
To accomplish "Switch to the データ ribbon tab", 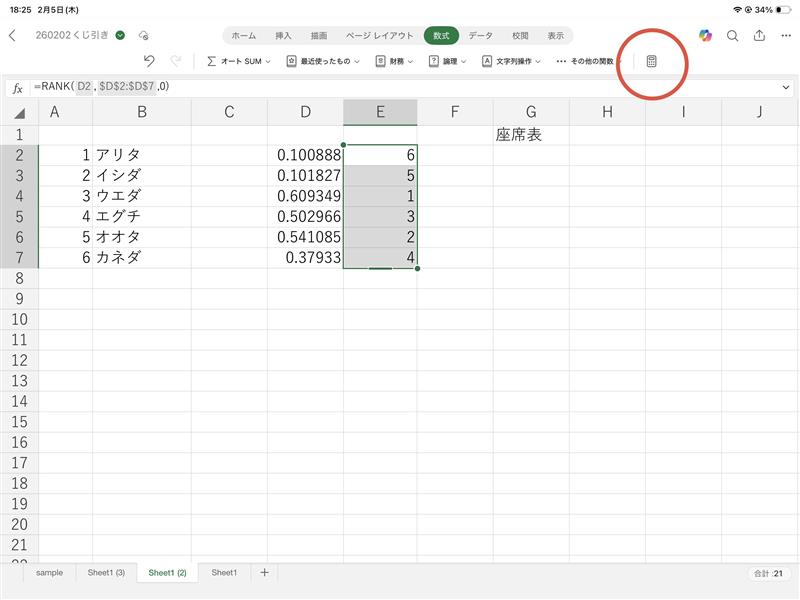I will point(480,35).
